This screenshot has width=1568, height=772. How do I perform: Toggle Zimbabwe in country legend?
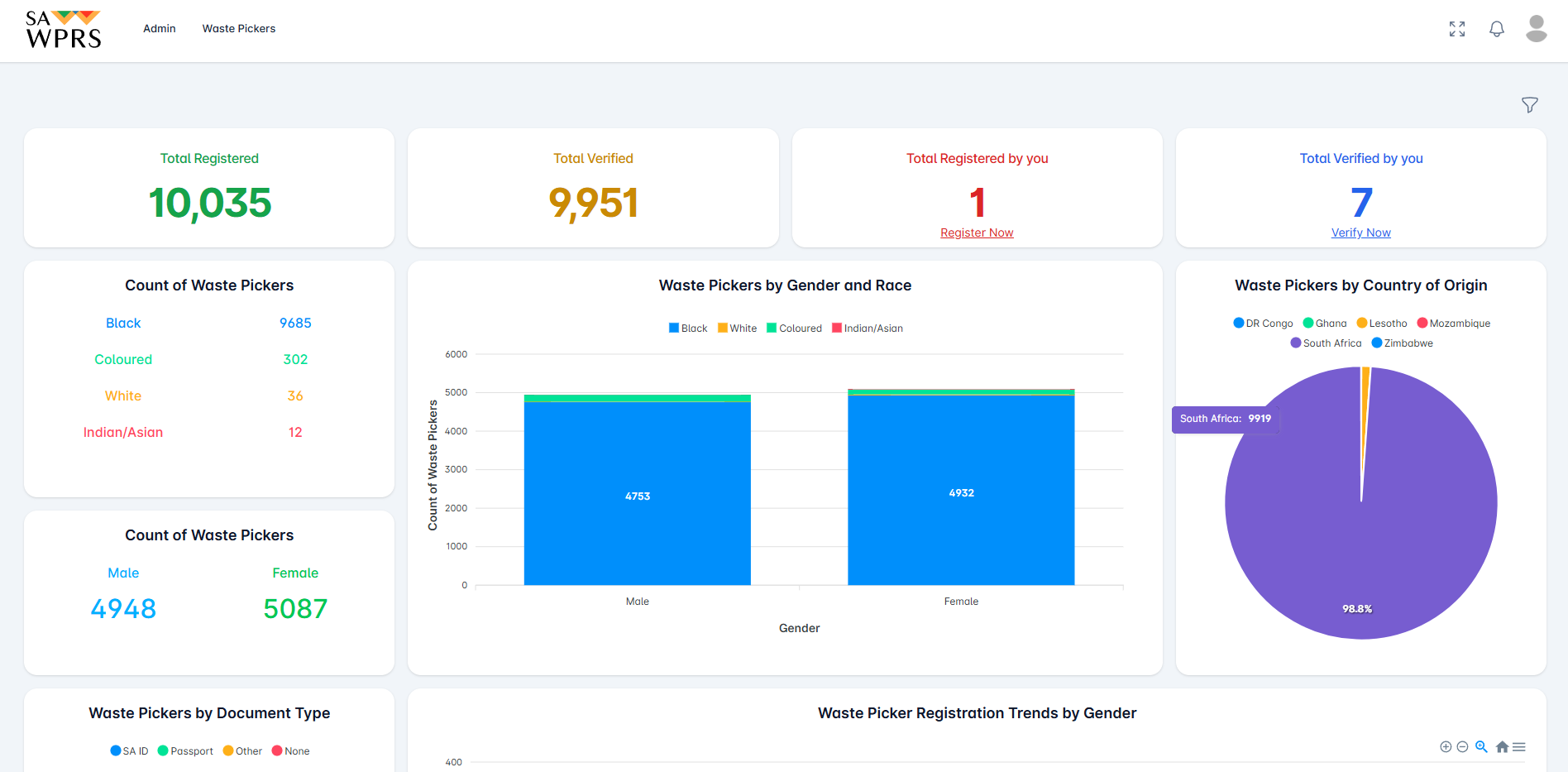[x=1403, y=343]
